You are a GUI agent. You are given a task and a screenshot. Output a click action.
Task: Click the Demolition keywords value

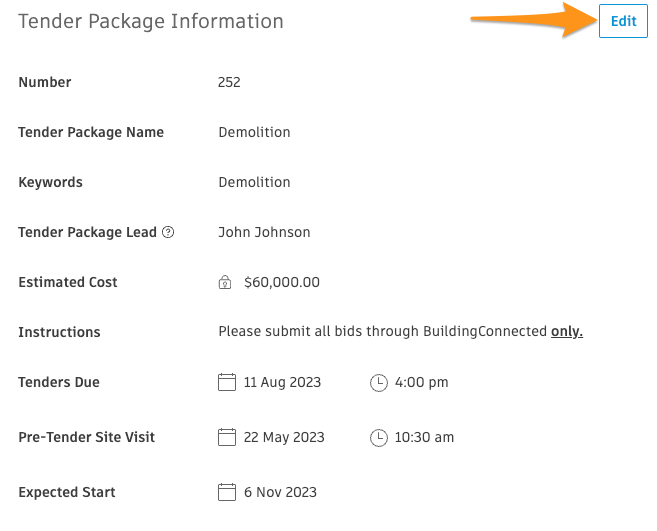coord(254,182)
